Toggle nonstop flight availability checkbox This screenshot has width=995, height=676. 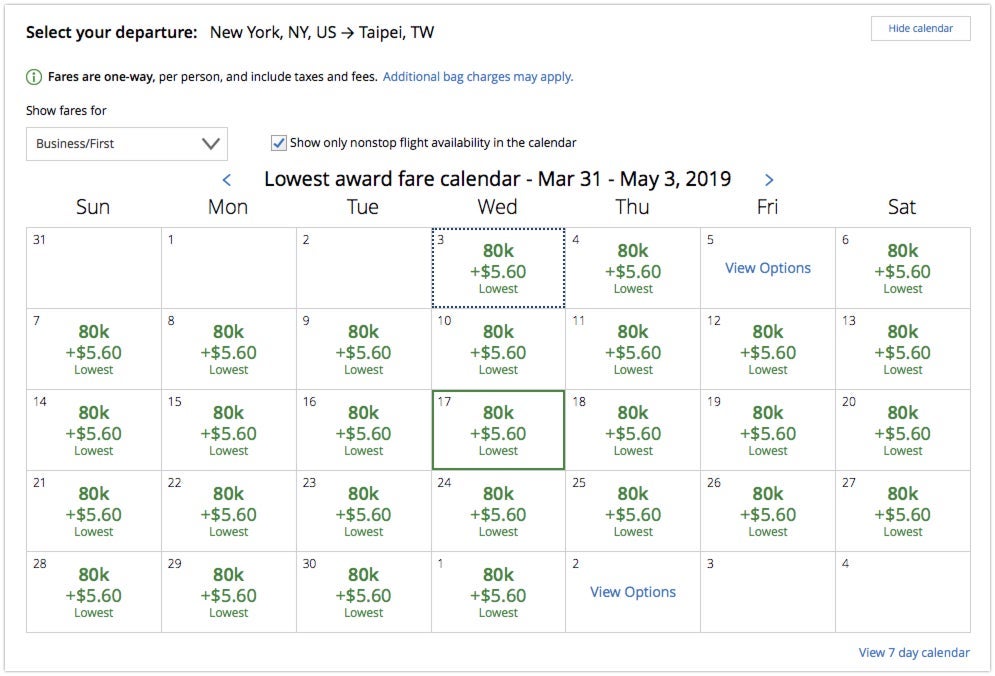click(279, 143)
